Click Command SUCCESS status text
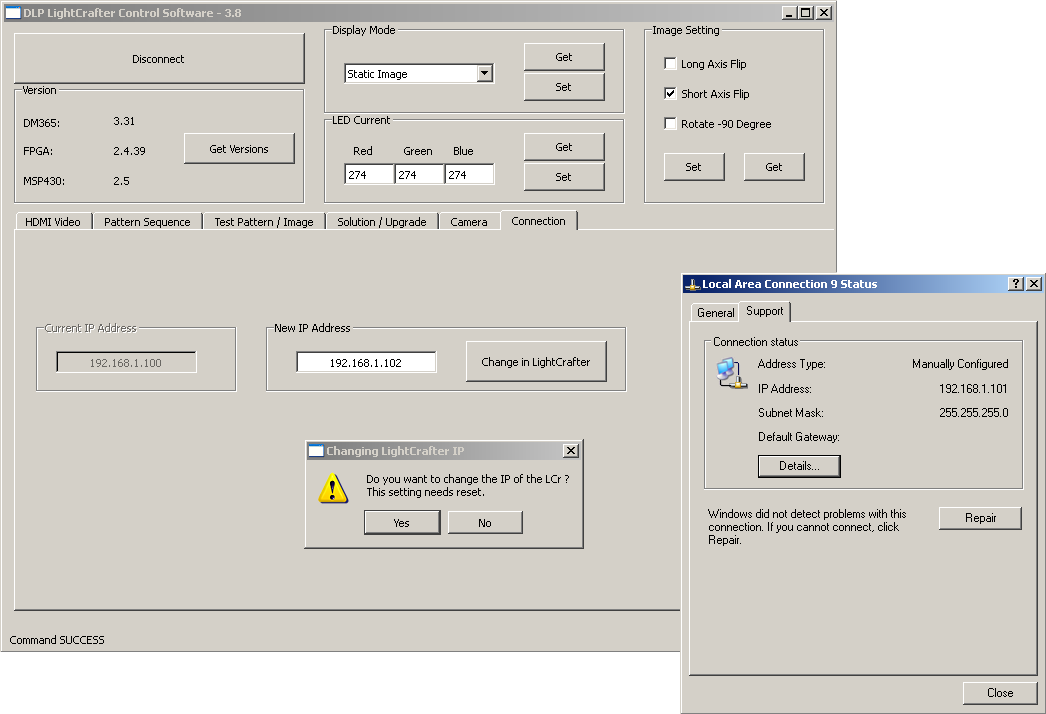 pos(57,640)
